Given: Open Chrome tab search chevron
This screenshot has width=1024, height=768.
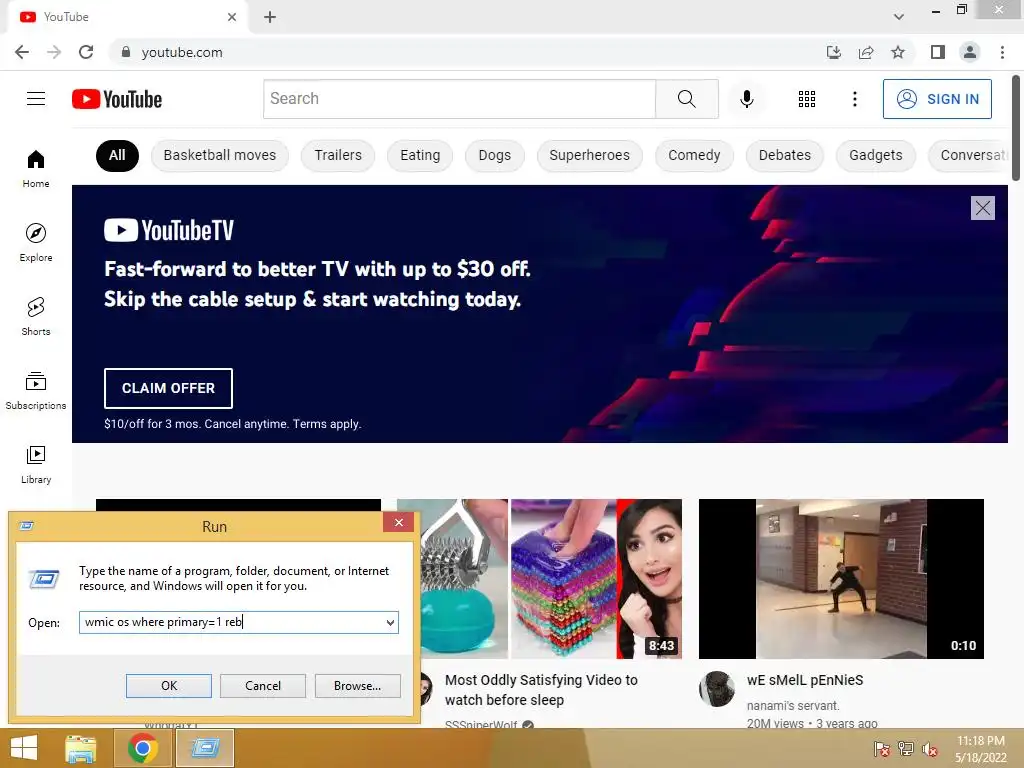Looking at the screenshot, I should [899, 17].
